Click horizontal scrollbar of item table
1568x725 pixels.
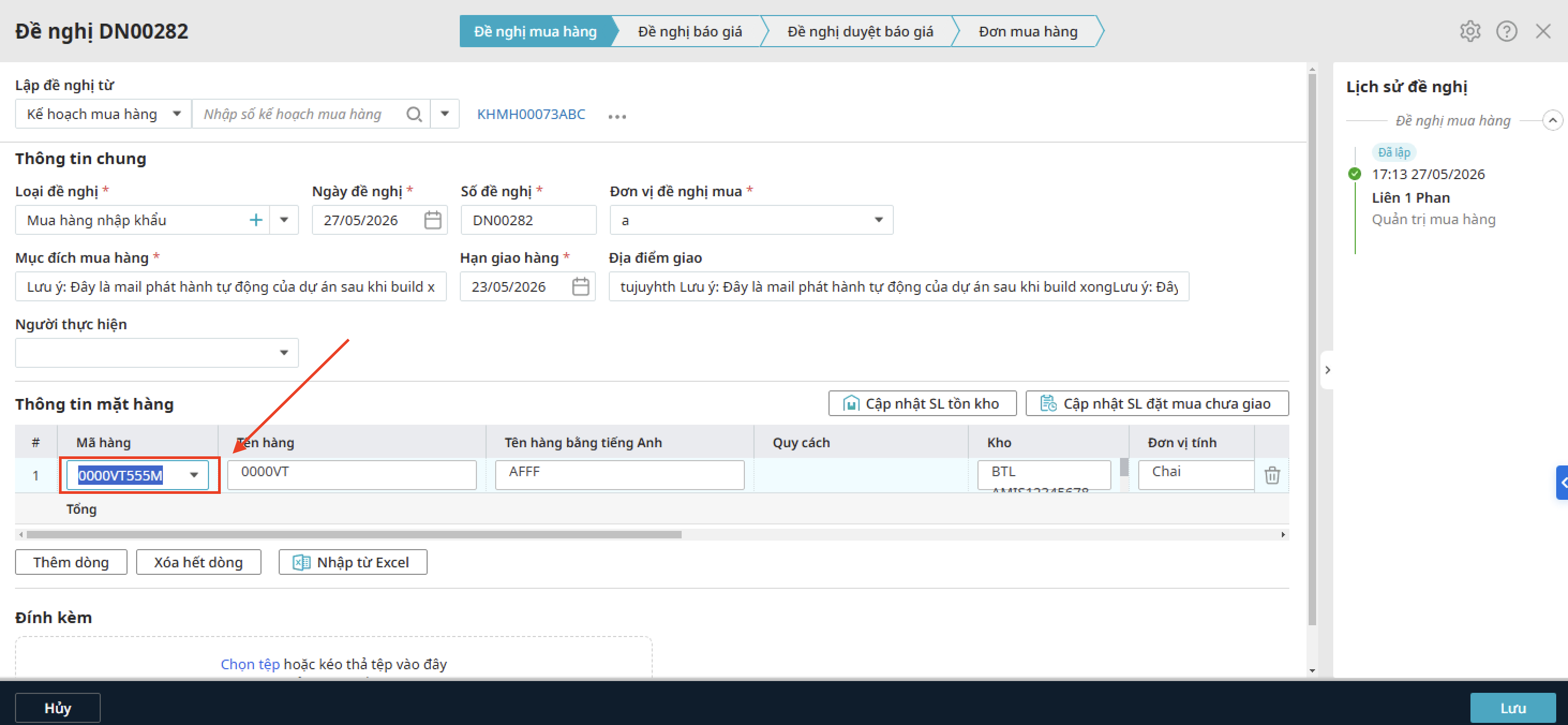[x=354, y=534]
